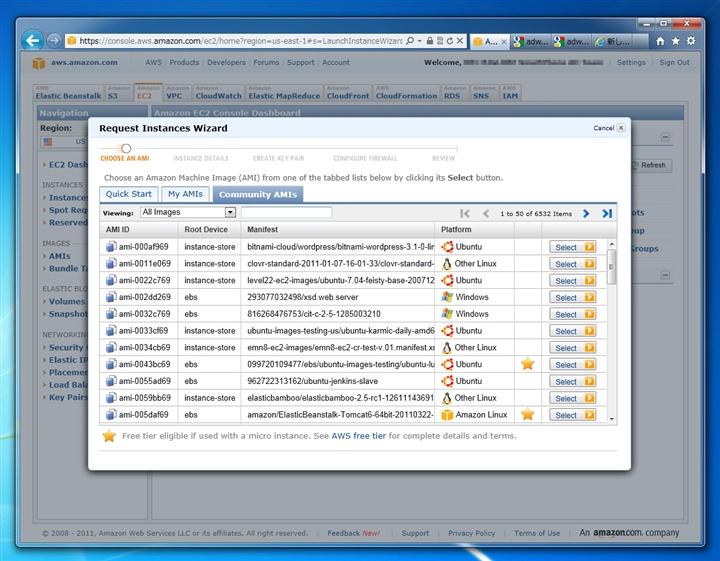
Task: Open the Elastic MapReduce service tab
Action: tap(284, 93)
